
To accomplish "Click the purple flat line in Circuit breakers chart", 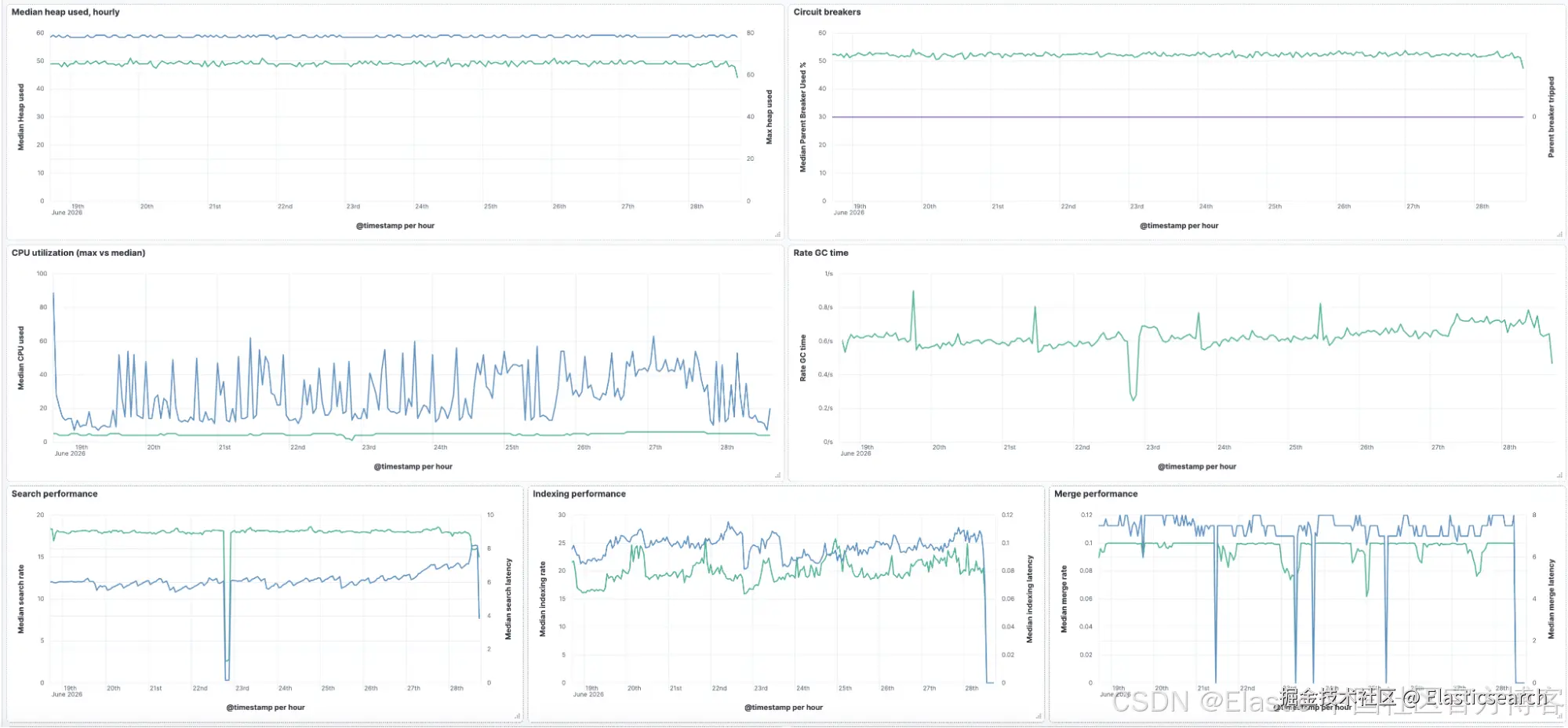I will (1177, 117).
